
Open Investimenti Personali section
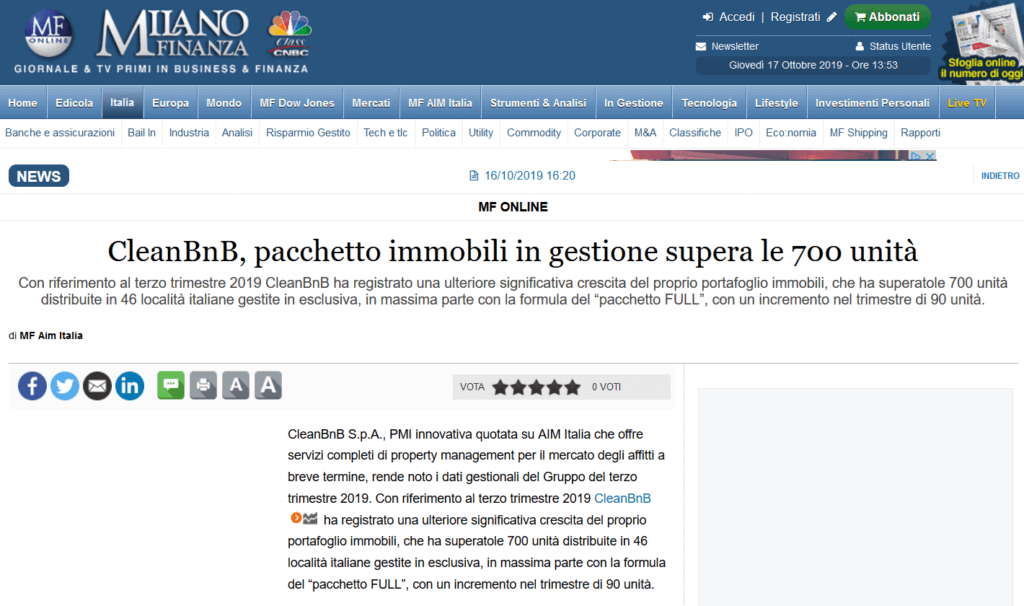click(872, 103)
